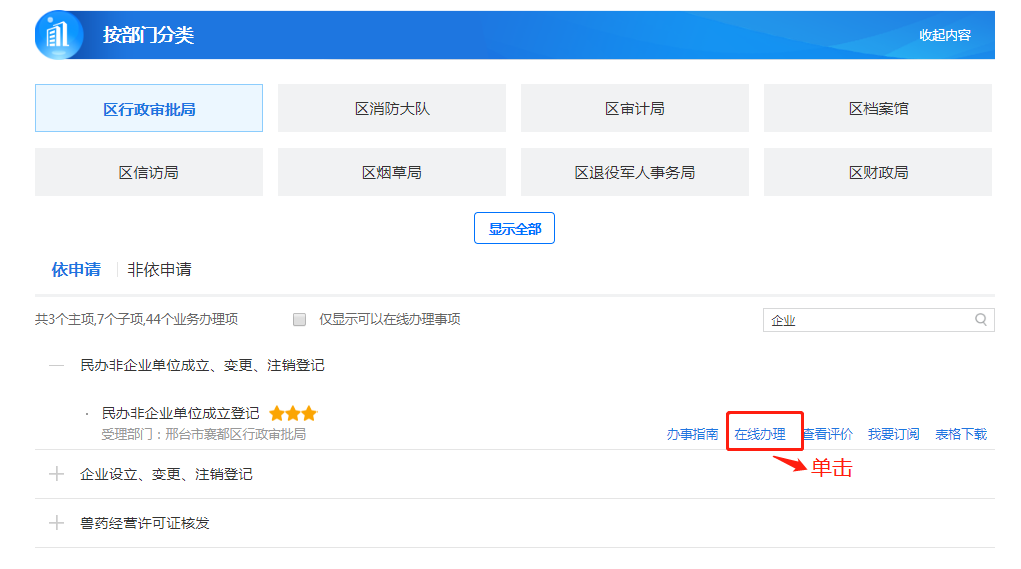
Task: Click the search magnifier icon
Action: click(x=981, y=320)
